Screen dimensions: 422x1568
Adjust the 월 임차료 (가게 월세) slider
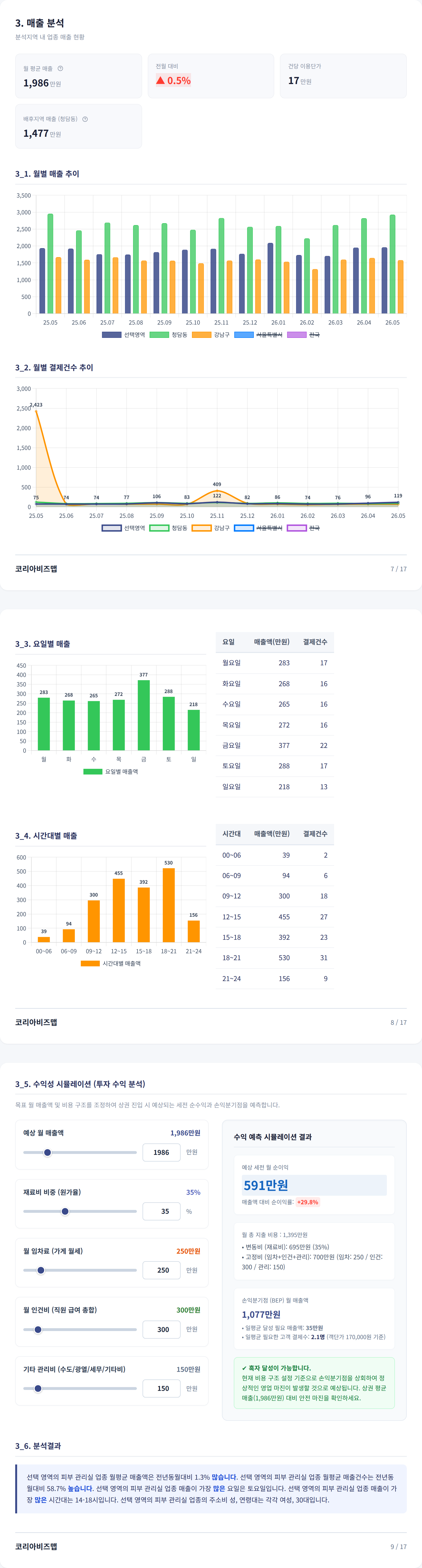tap(80, 1270)
